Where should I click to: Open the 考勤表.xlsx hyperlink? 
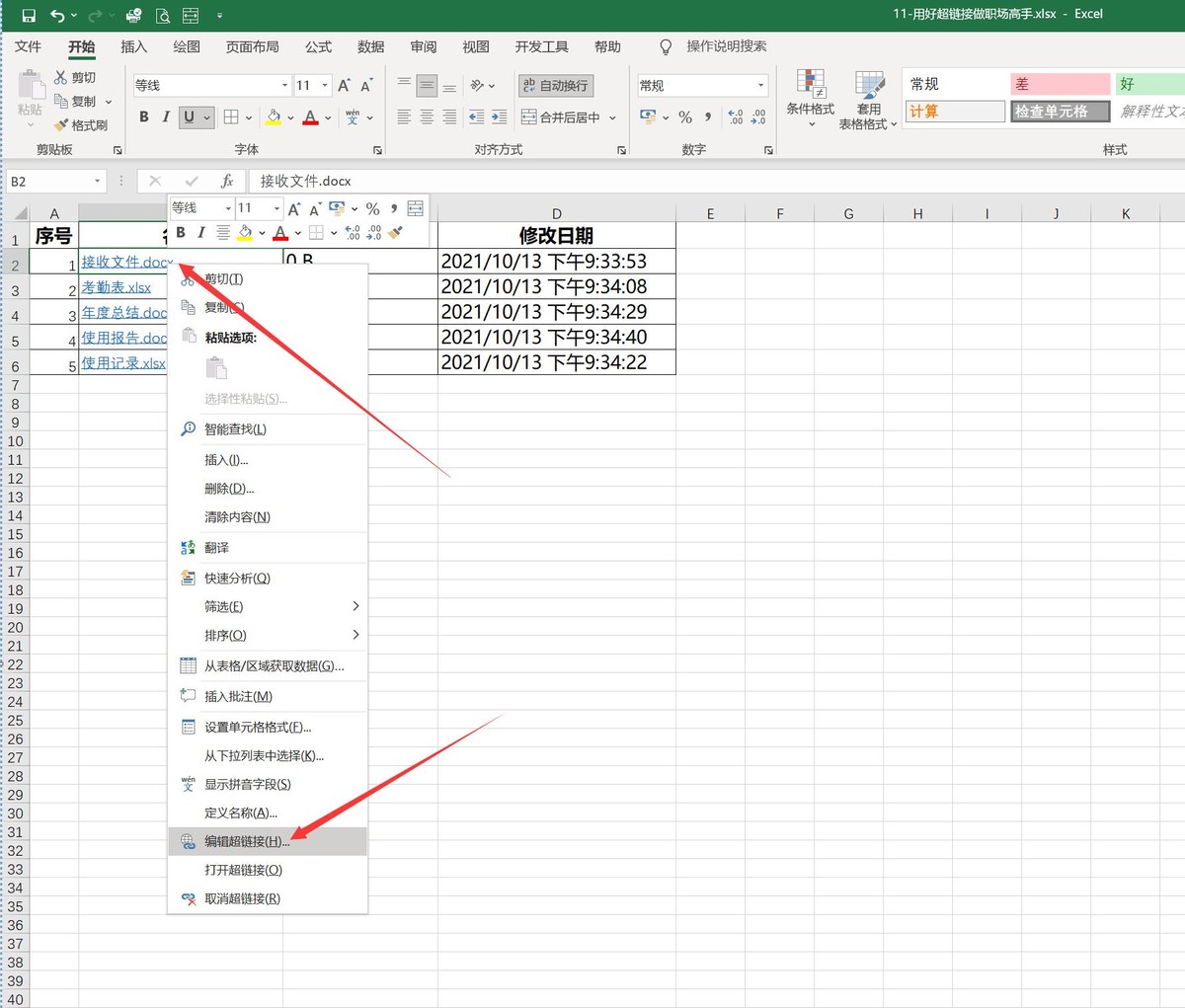tap(117, 287)
